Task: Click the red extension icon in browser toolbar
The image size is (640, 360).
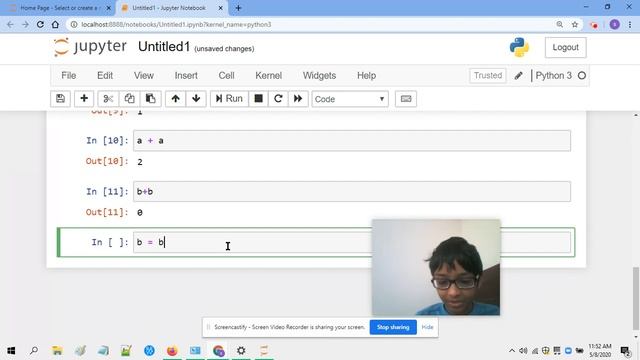Action: pos(594,25)
